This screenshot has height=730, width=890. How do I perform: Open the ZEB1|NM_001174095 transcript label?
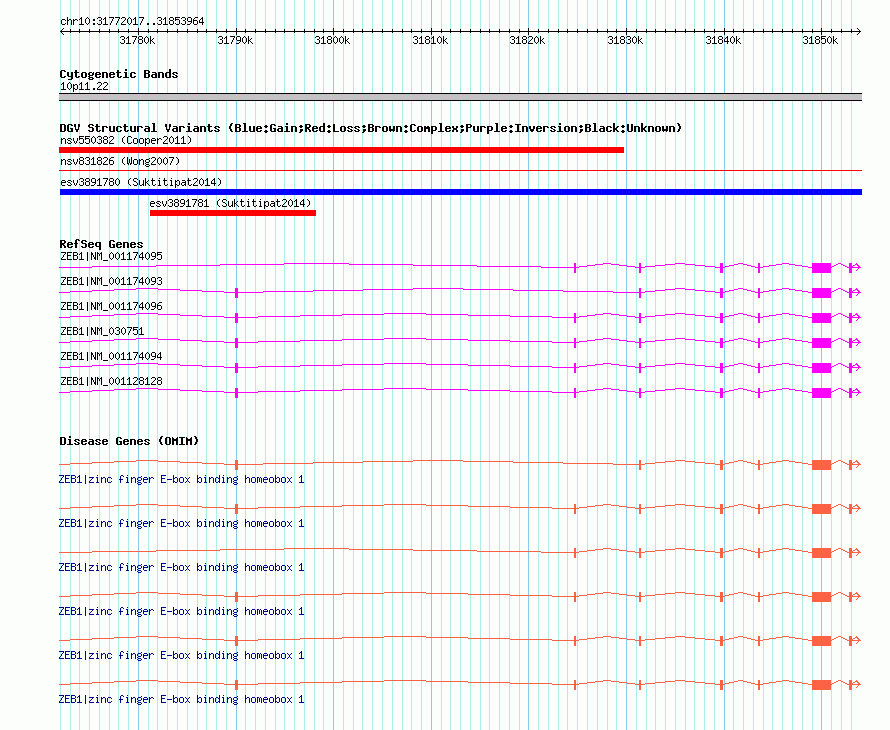(111, 257)
